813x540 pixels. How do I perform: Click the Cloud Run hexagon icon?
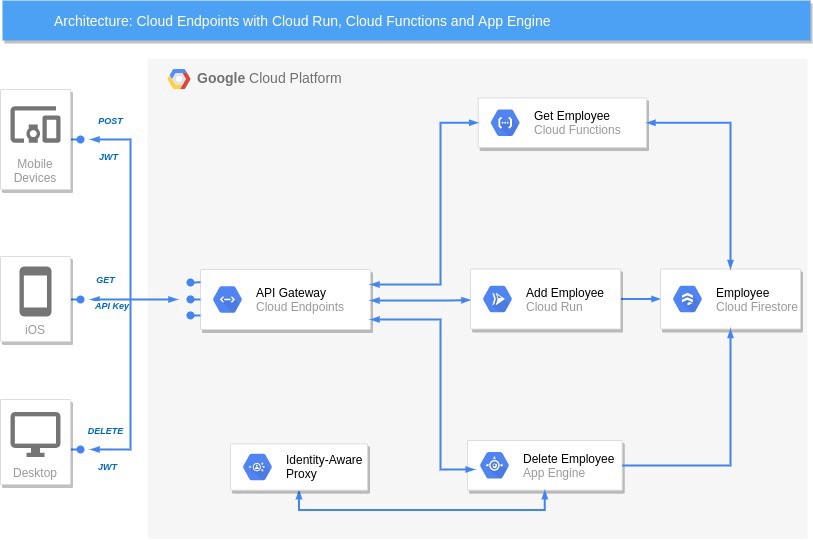[x=497, y=299]
